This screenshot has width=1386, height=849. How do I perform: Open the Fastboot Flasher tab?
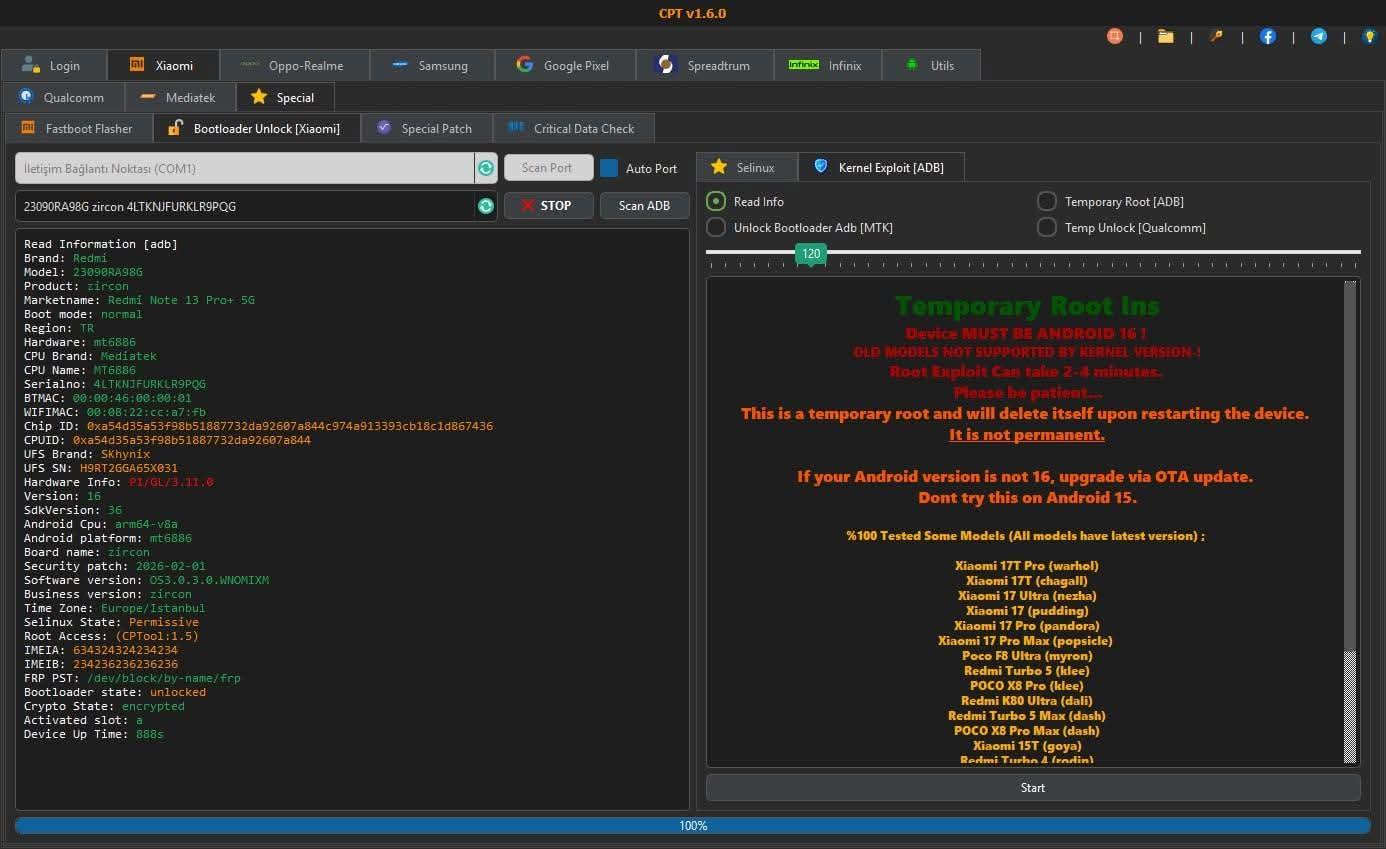click(x=78, y=128)
